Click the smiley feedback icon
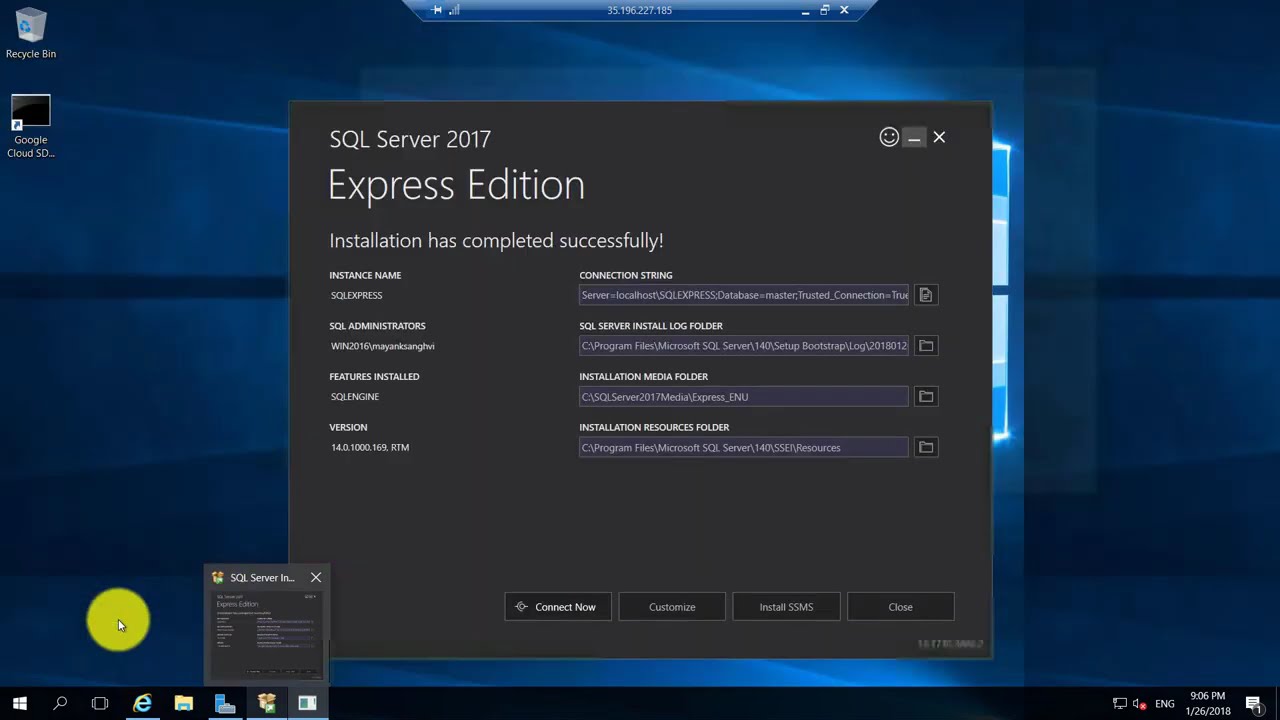 point(889,137)
